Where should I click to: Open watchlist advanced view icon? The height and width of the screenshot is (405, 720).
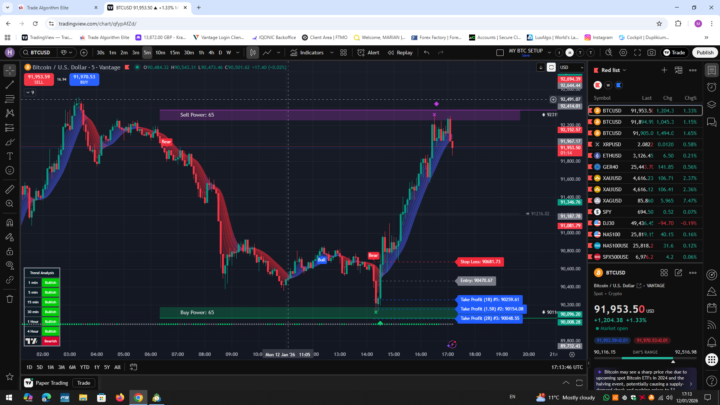(678, 70)
